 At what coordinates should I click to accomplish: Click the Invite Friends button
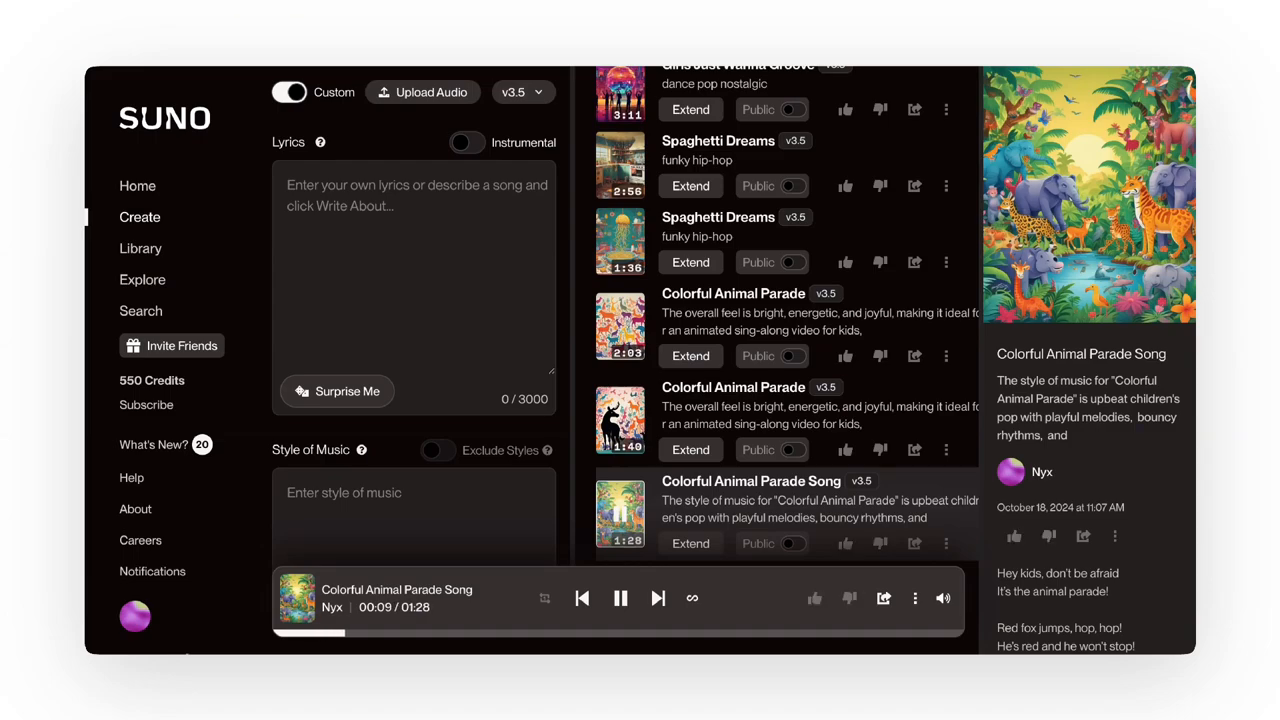point(172,346)
